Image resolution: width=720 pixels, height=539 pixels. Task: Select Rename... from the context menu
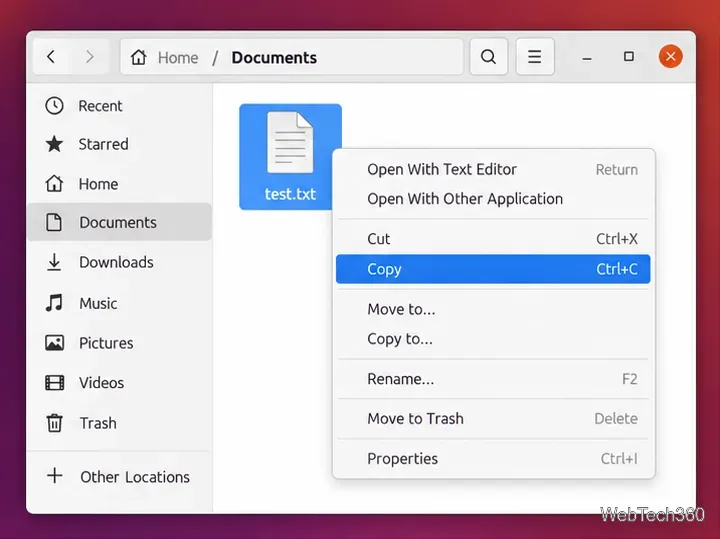(x=493, y=379)
